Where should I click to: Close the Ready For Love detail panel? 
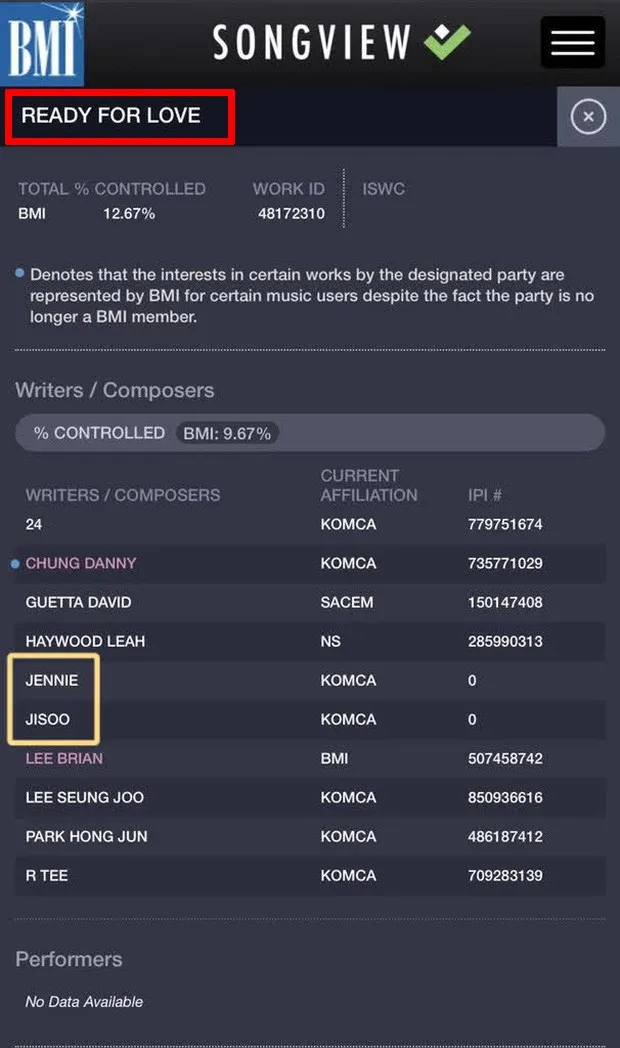pos(588,117)
